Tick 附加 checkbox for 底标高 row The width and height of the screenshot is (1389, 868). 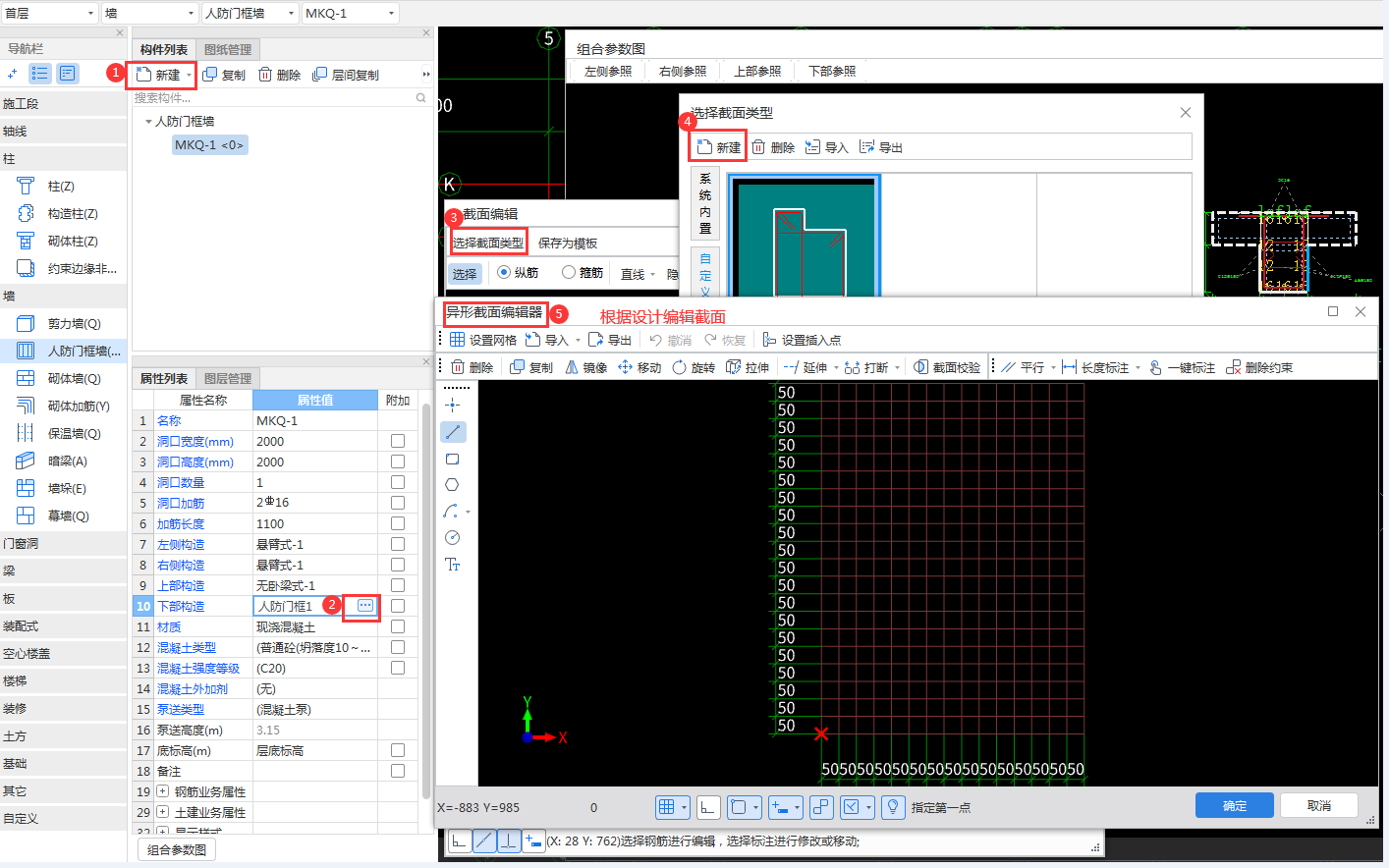click(398, 750)
